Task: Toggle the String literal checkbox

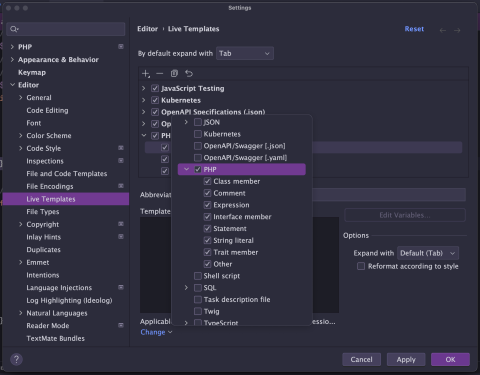Action: [207, 240]
